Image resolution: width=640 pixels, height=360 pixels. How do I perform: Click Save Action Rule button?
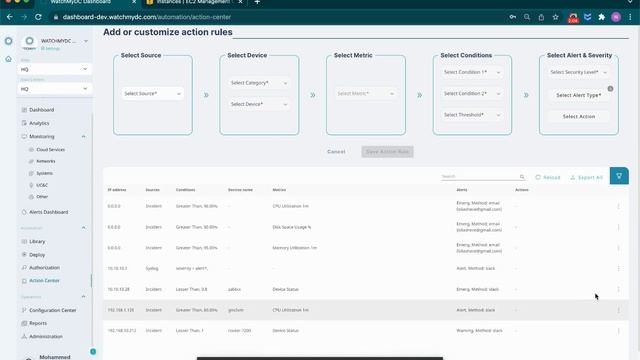(387, 151)
